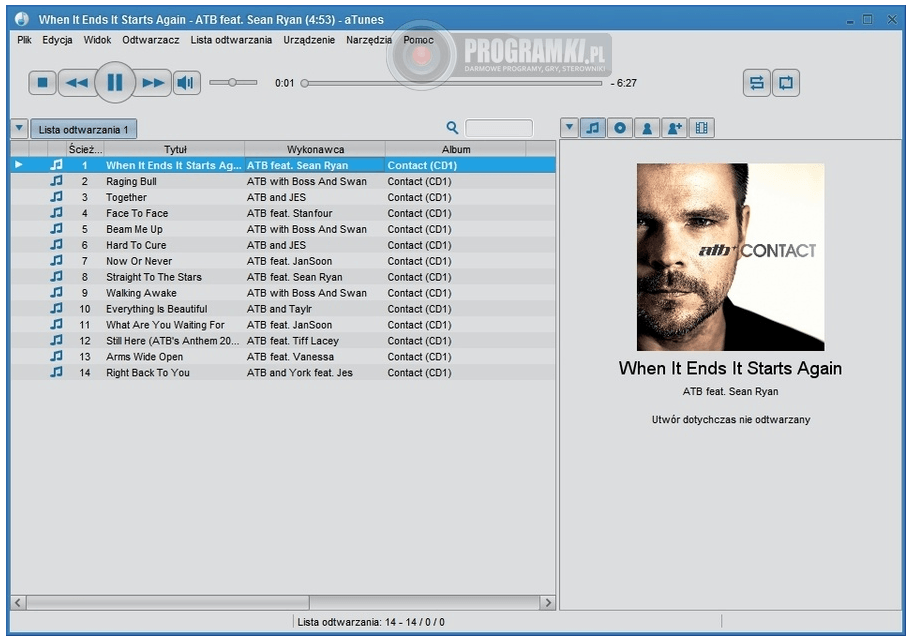Show similar artists context tab
Viewport: 910px width, 639px height.
click(x=674, y=128)
